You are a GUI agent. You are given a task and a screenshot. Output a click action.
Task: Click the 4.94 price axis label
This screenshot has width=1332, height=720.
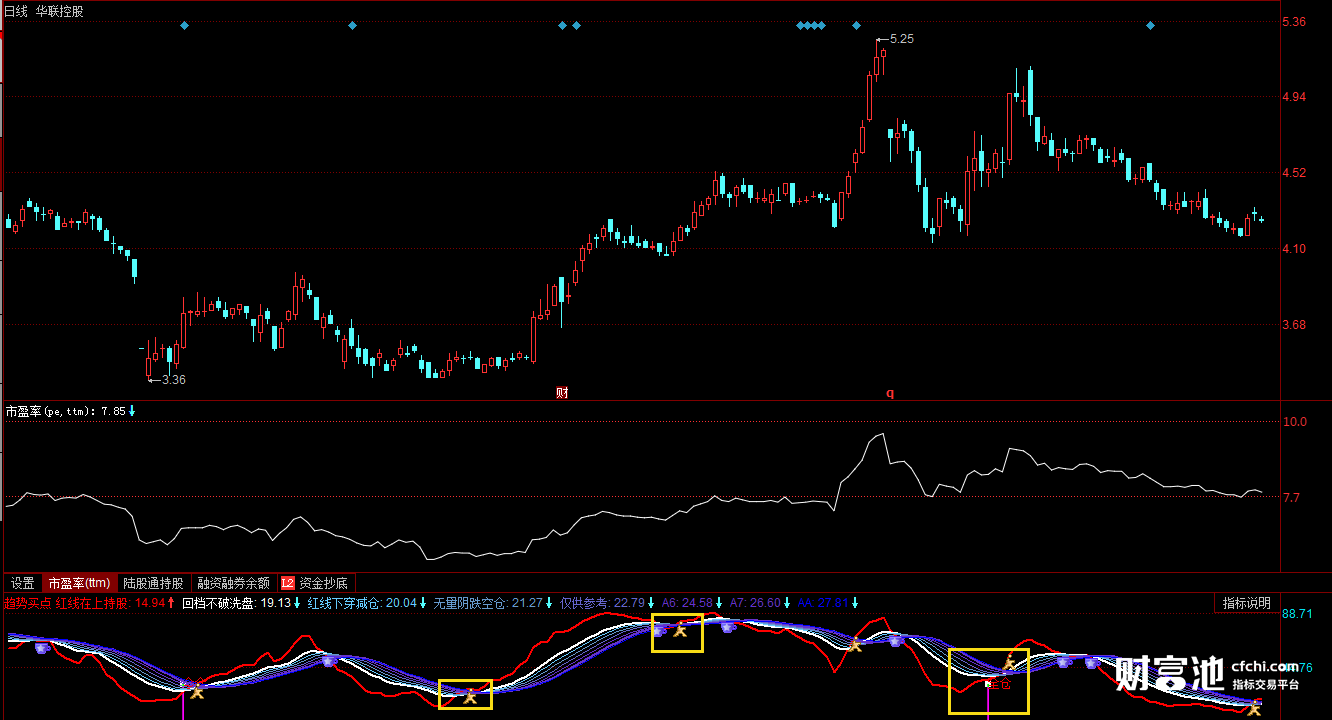pos(1294,97)
